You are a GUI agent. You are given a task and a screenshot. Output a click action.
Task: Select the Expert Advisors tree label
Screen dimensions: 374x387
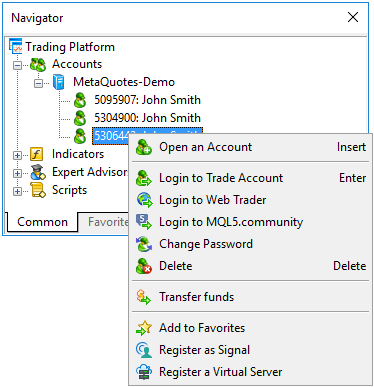(90, 172)
